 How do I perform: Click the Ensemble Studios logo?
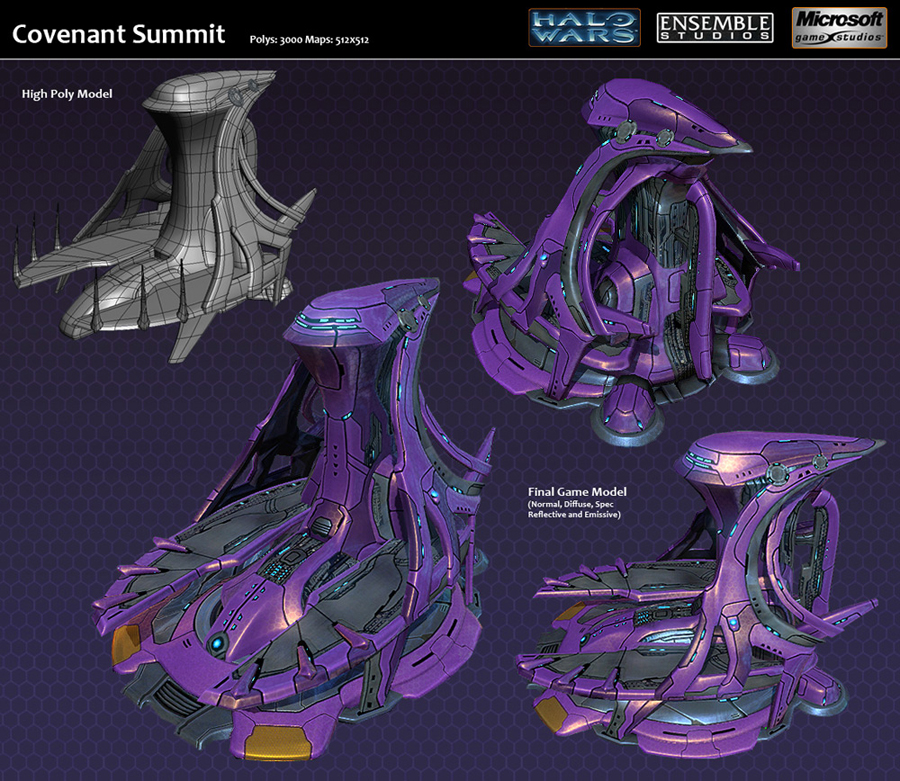point(715,28)
